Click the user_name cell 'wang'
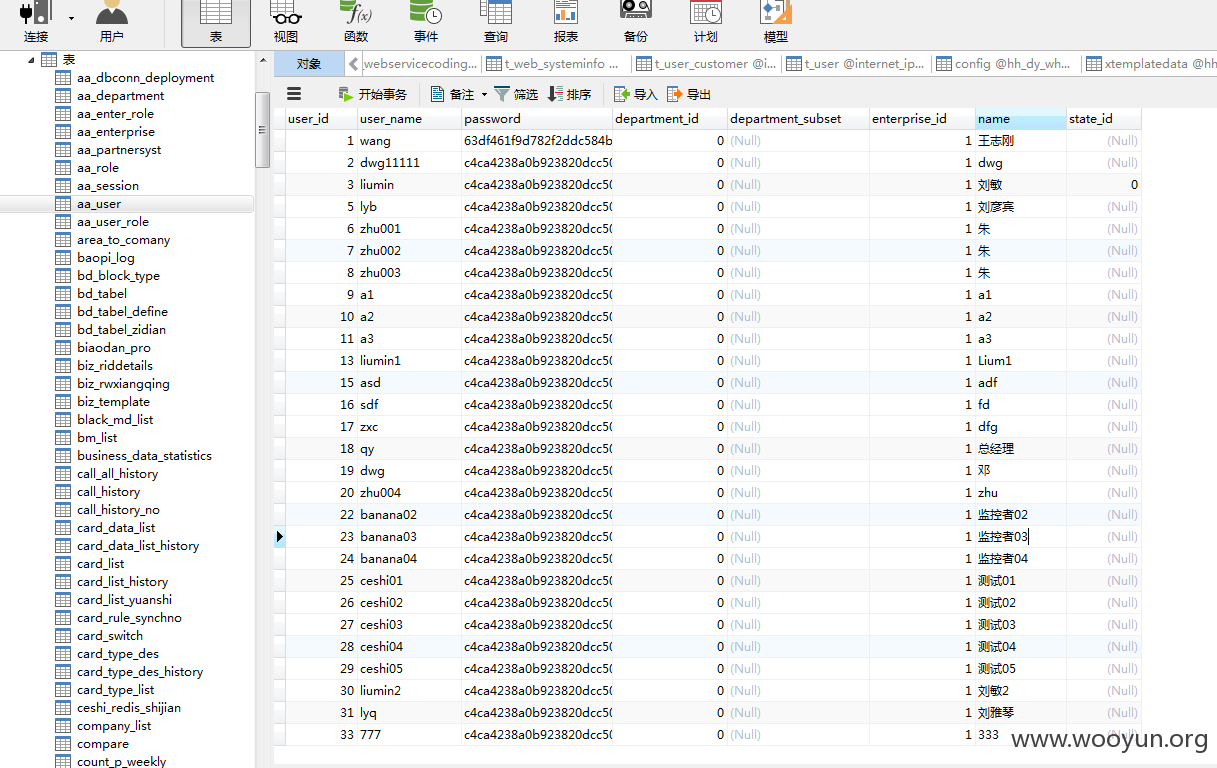Screen dimensions: 1217x768 pyautogui.click(x=409, y=141)
